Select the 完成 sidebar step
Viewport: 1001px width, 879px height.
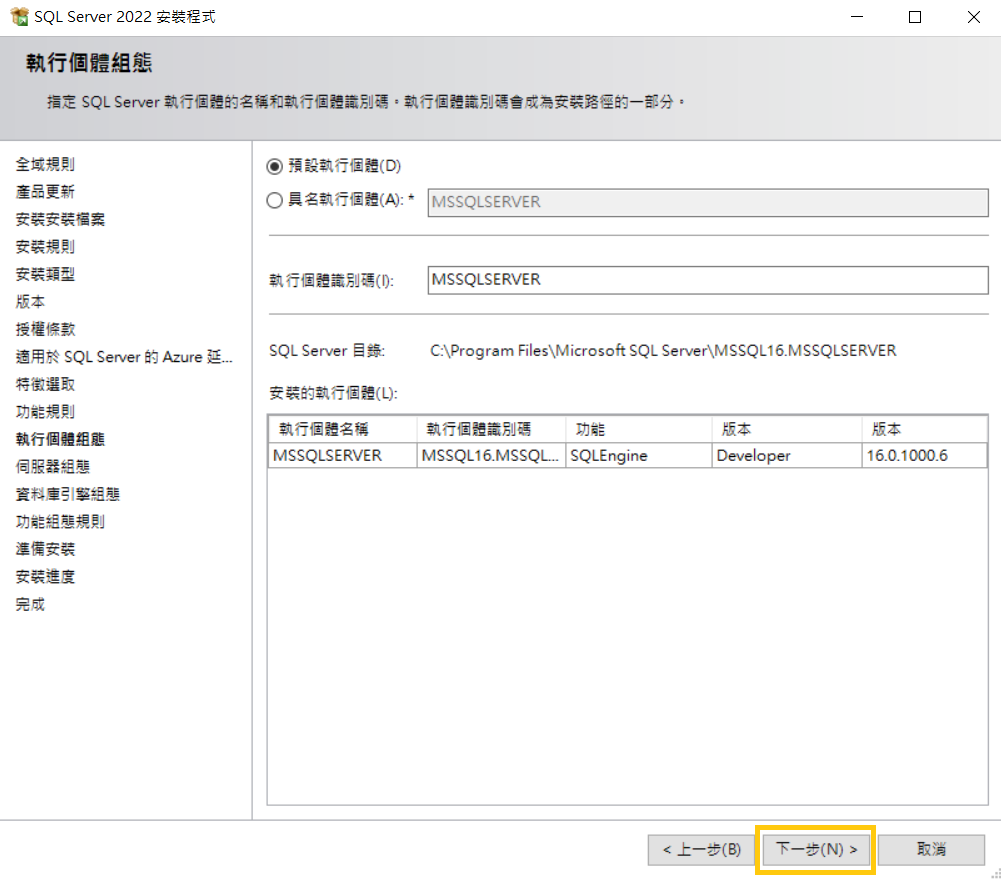tap(30, 604)
